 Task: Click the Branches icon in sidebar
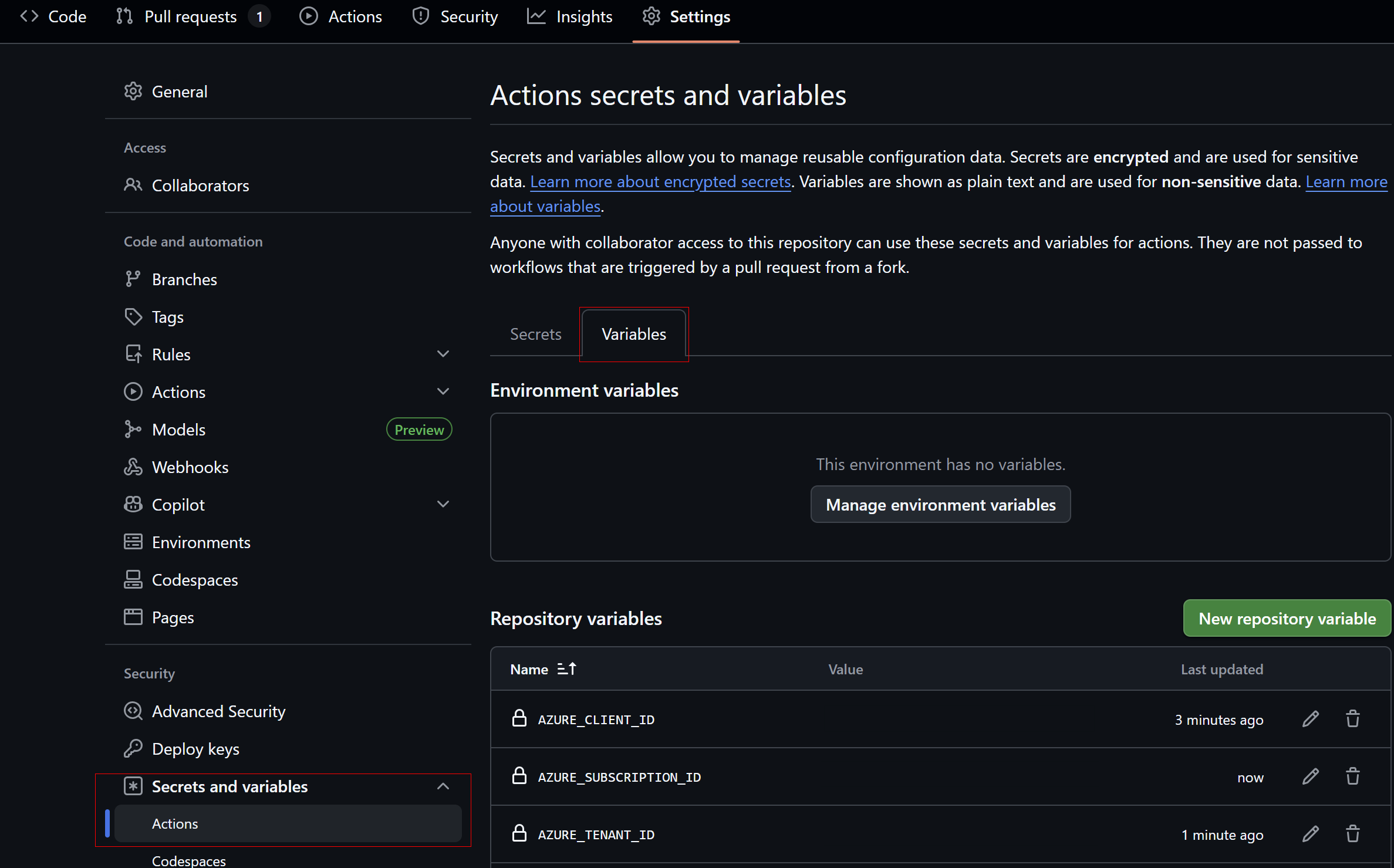click(x=133, y=279)
